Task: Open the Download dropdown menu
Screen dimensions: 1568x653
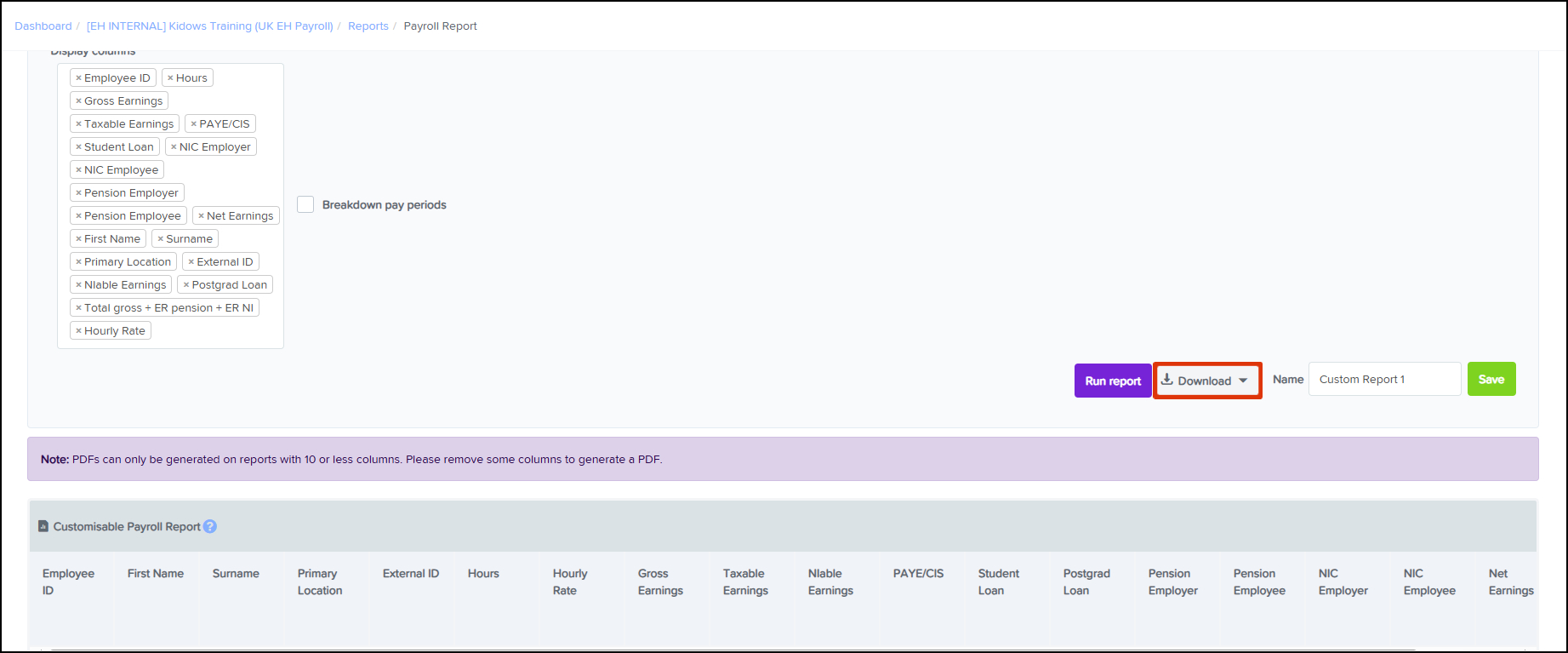Action: [x=1206, y=381]
